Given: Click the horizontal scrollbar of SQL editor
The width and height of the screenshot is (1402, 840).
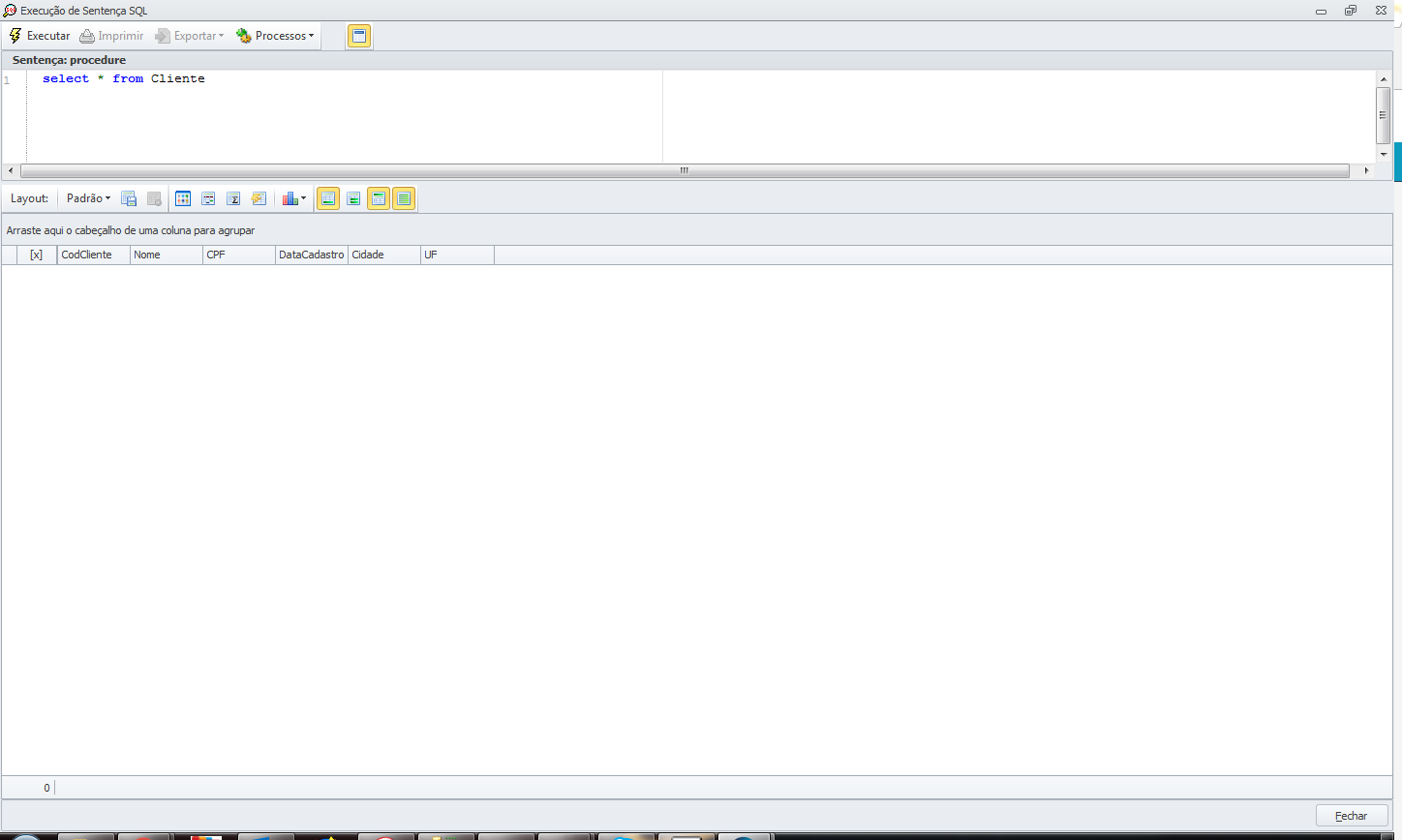Looking at the screenshot, I should (684, 170).
